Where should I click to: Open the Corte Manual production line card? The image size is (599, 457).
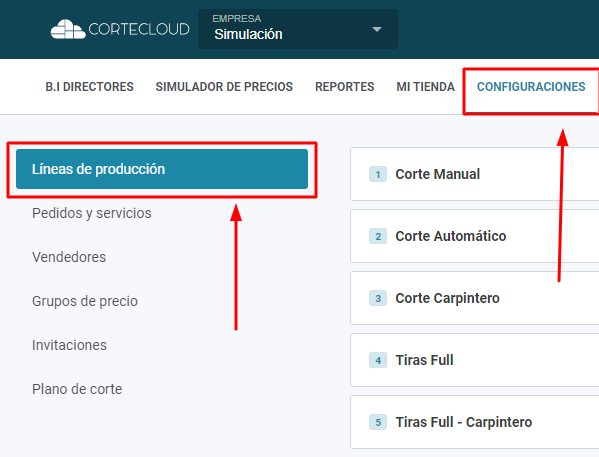(474, 174)
